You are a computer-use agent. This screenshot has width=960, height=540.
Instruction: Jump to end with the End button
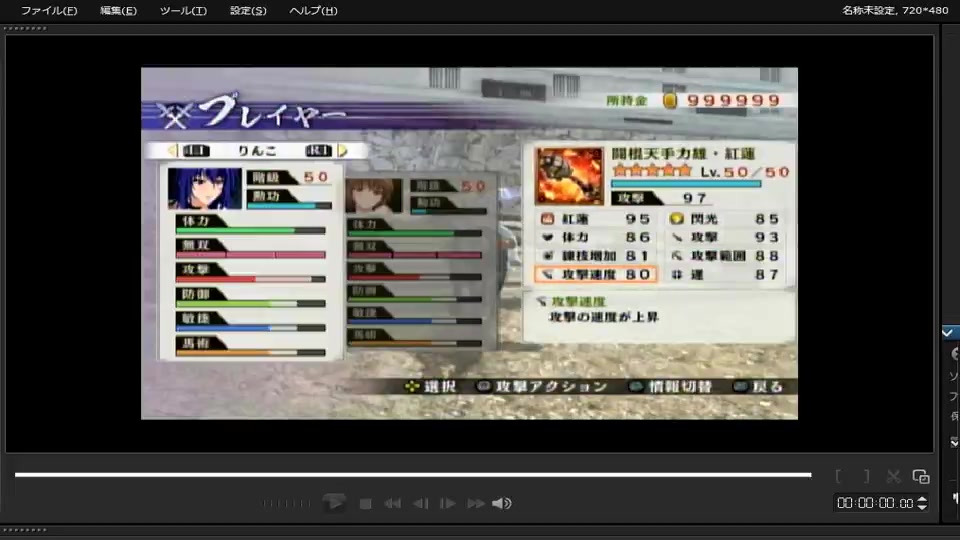pyautogui.click(x=476, y=503)
